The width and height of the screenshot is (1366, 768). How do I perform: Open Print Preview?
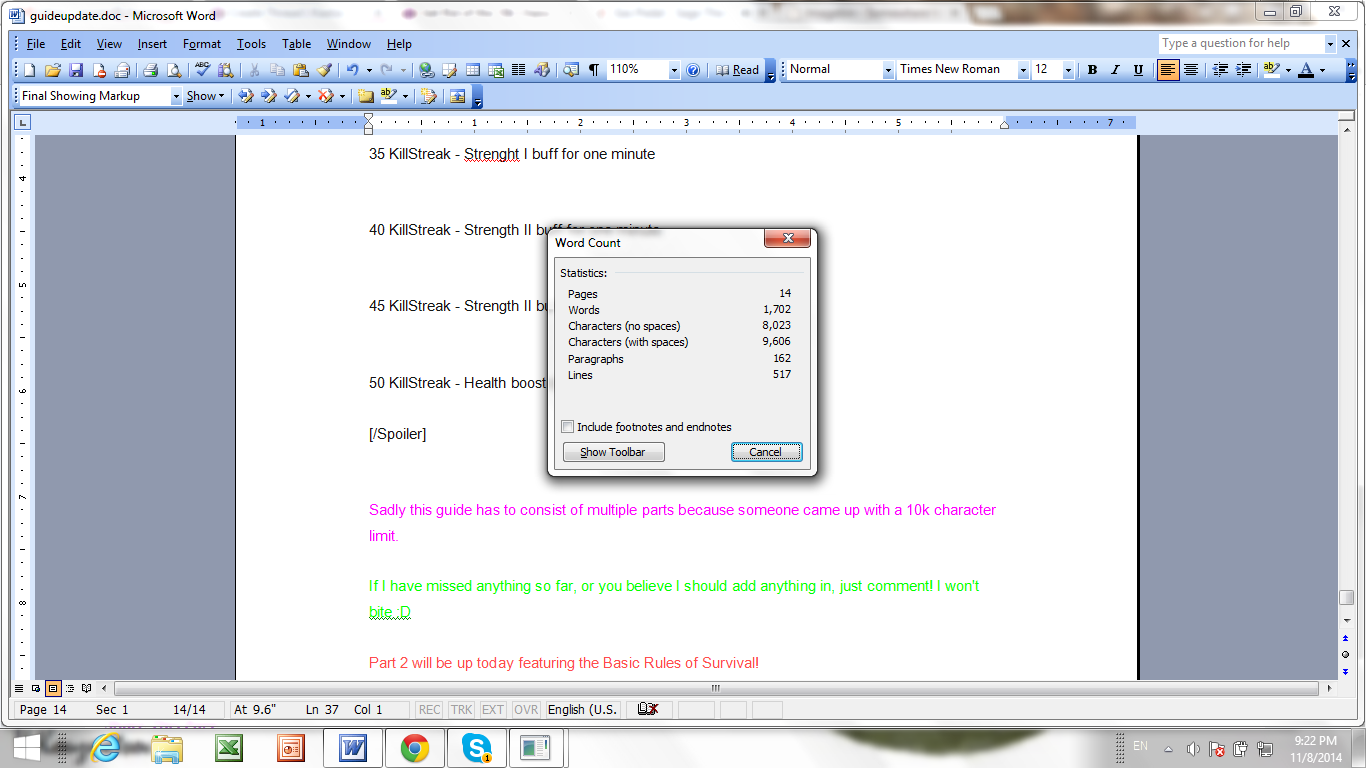click(x=174, y=70)
